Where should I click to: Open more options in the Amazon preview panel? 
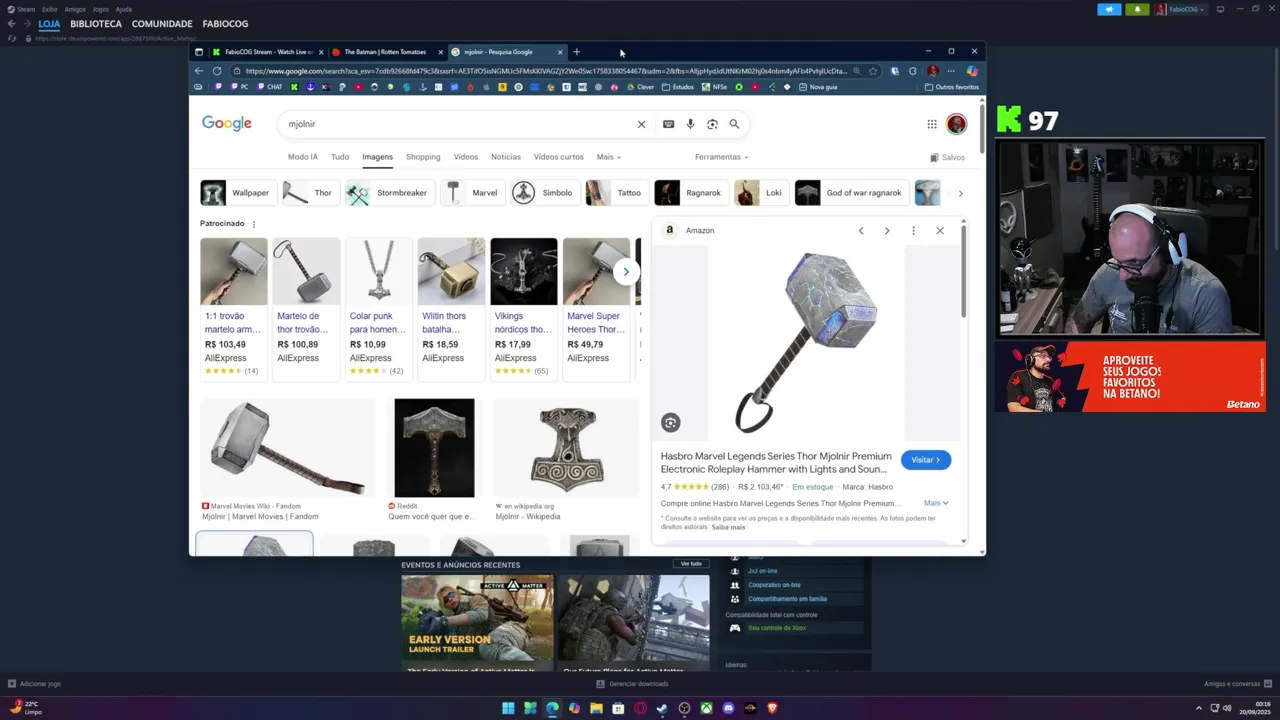click(x=913, y=231)
